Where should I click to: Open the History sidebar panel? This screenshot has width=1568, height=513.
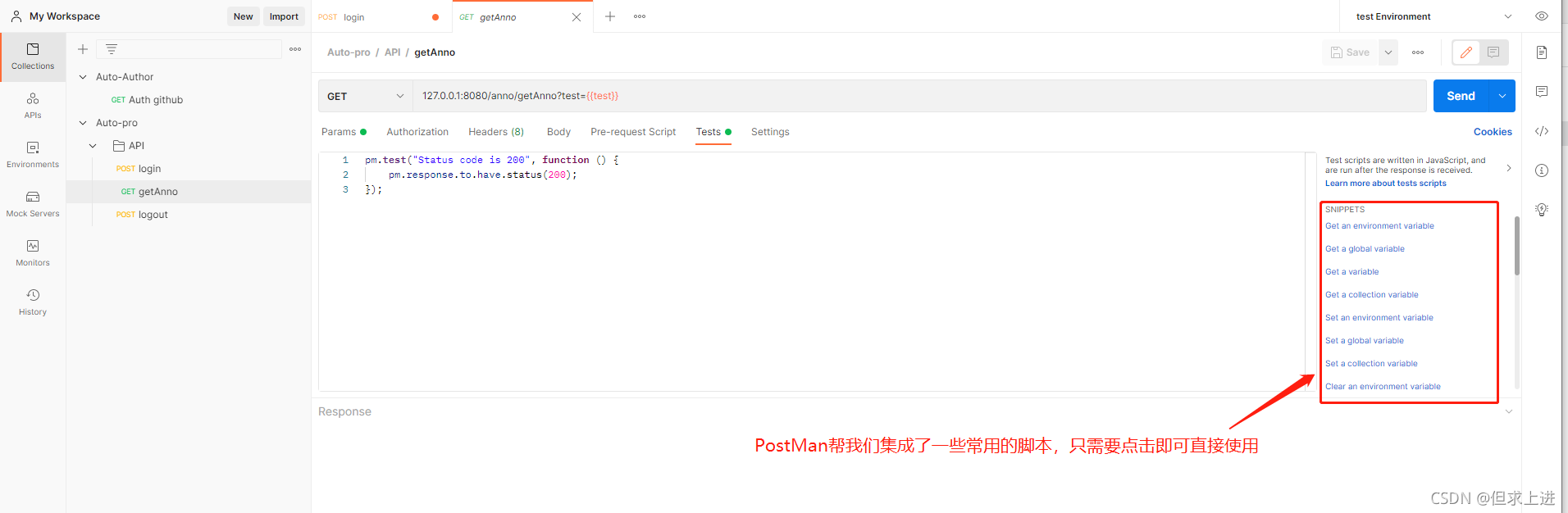click(x=33, y=302)
